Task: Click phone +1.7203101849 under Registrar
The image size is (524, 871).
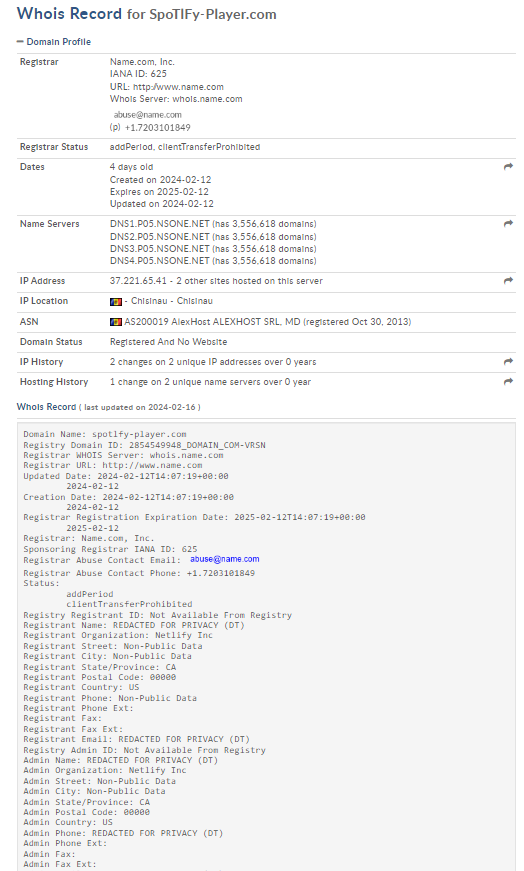Action: [x=157, y=128]
